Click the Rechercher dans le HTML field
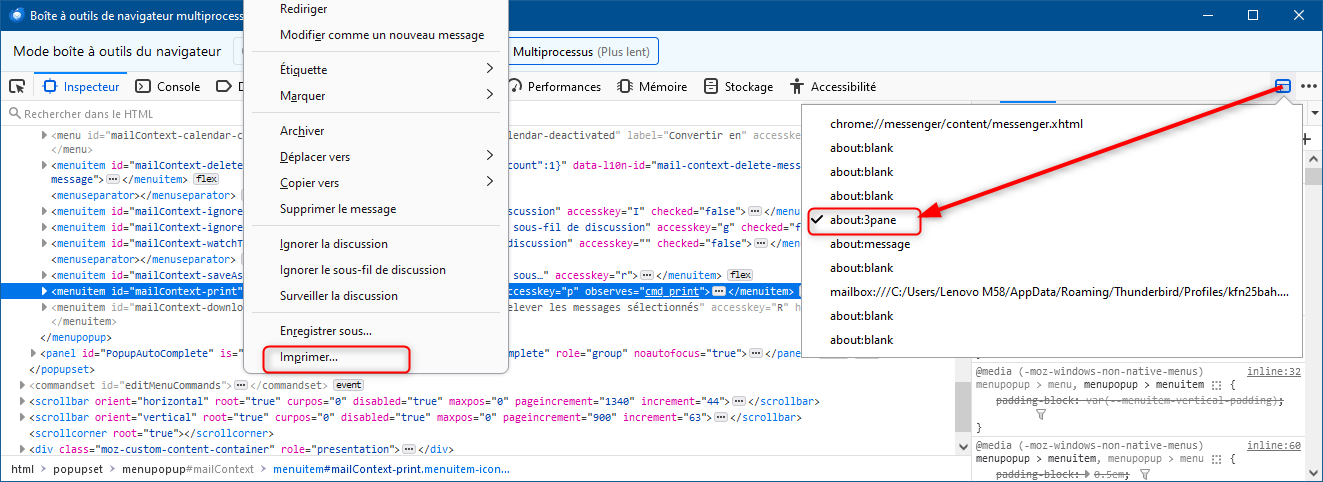The image size is (1323, 482). click(120, 114)
